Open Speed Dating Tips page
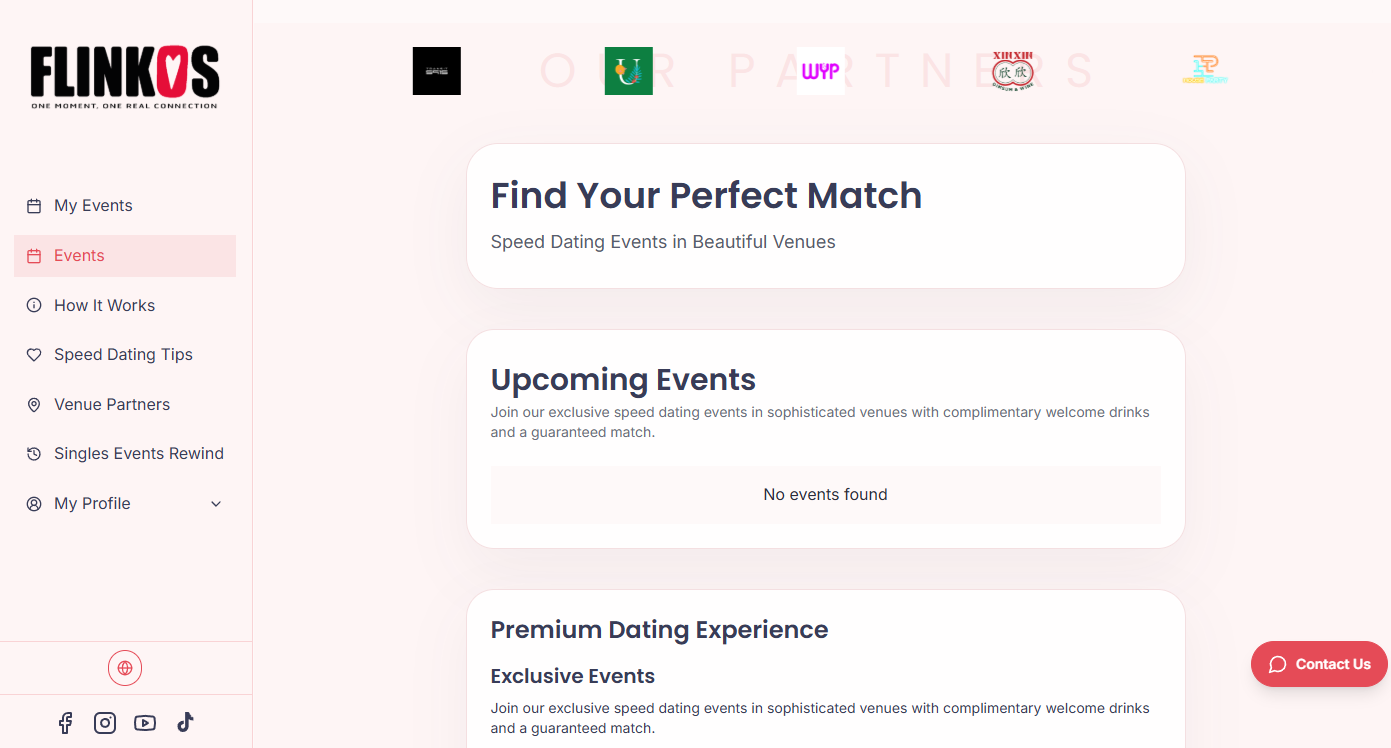 coord(123,355)
